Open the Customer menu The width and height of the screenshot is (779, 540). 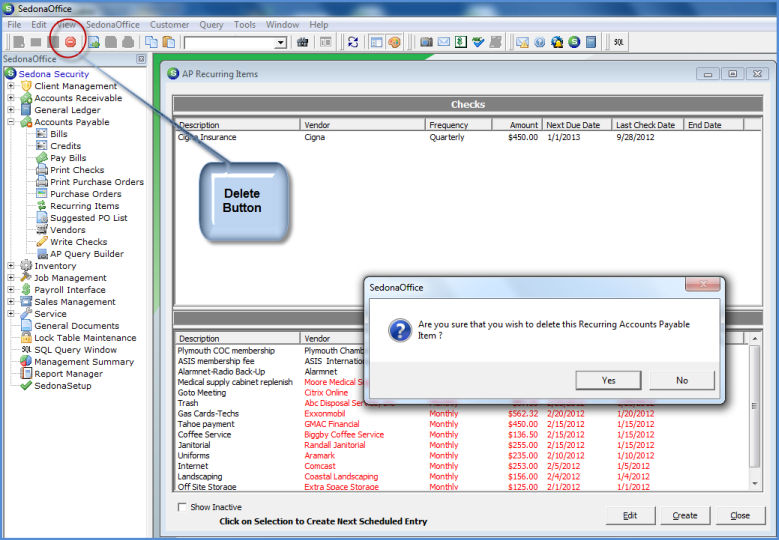(169, 24)
